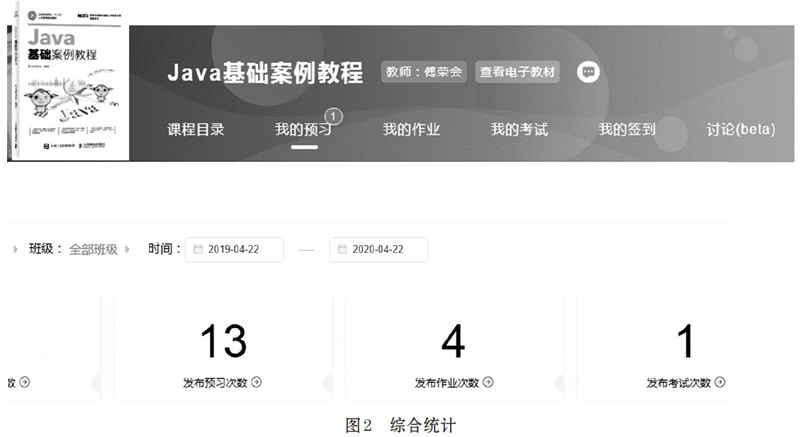Click the 发布作业次数 link
This screenshot has width=800, height=437.
click(447, 382)
